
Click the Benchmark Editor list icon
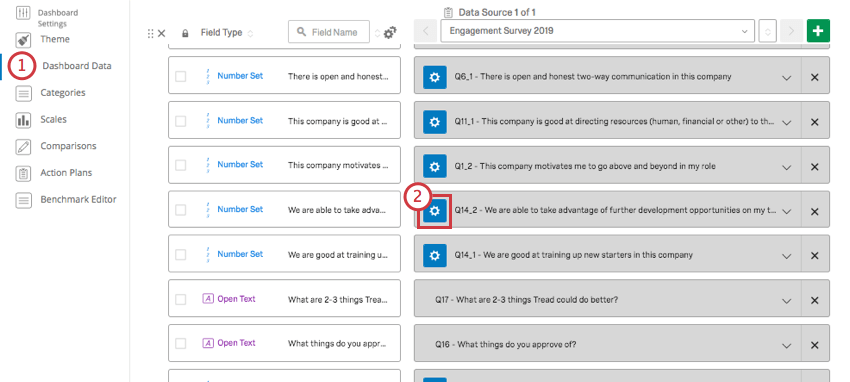point(23,200)
